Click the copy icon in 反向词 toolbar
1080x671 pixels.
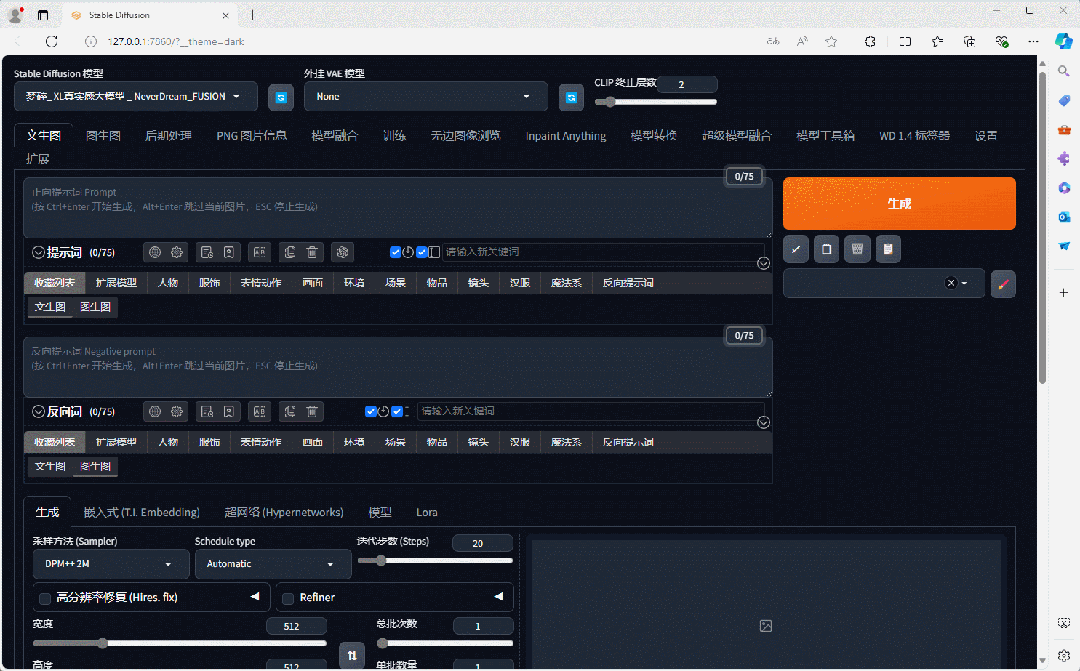tap(290, 411)
